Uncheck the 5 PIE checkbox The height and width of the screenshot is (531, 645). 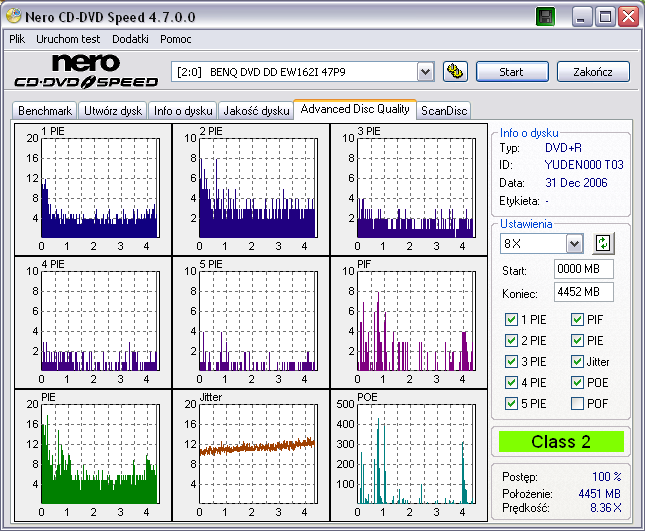[511, 403]
